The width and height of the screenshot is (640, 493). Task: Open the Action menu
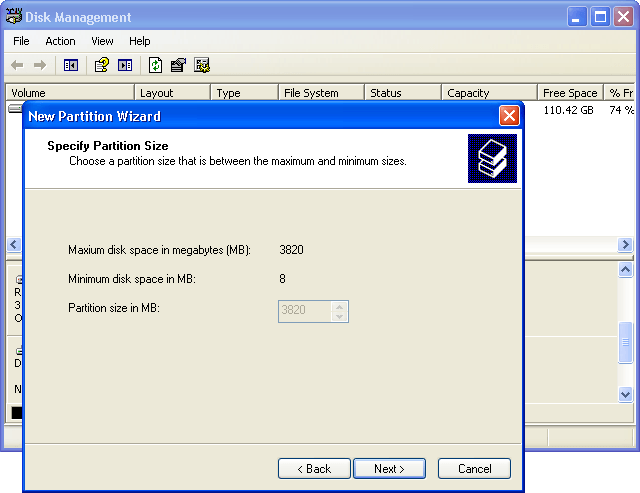tap(60, 41)
